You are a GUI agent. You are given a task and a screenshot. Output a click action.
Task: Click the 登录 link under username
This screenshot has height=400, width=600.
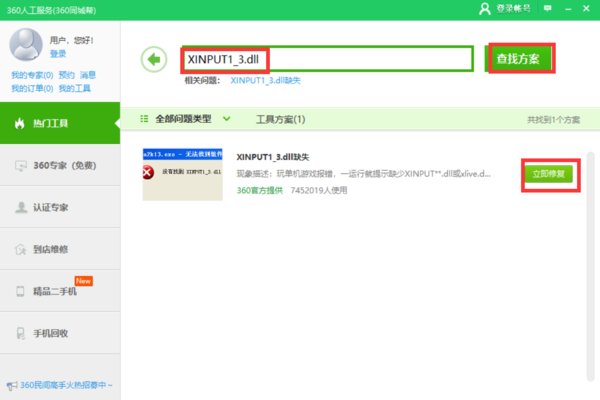[58, 54]
